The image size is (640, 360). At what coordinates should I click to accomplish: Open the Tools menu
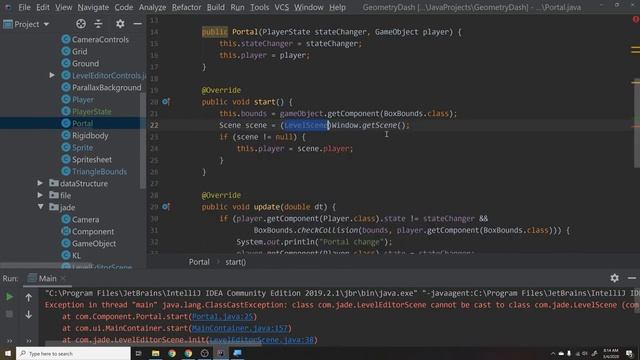pos(259,7)
